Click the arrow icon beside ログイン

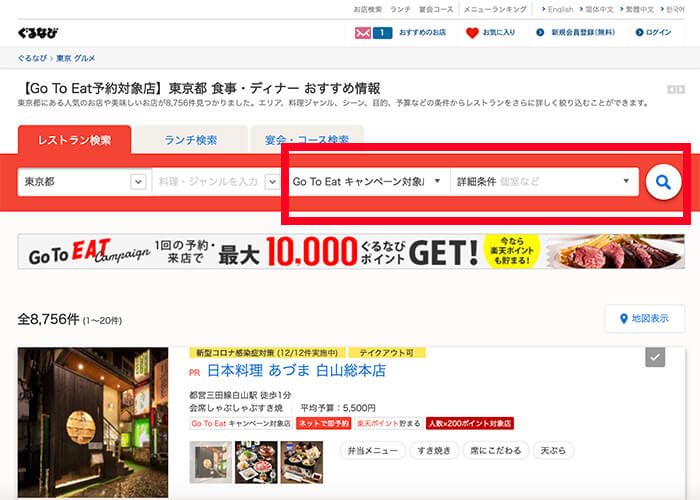pyautogui.click(x=639, y=33)
